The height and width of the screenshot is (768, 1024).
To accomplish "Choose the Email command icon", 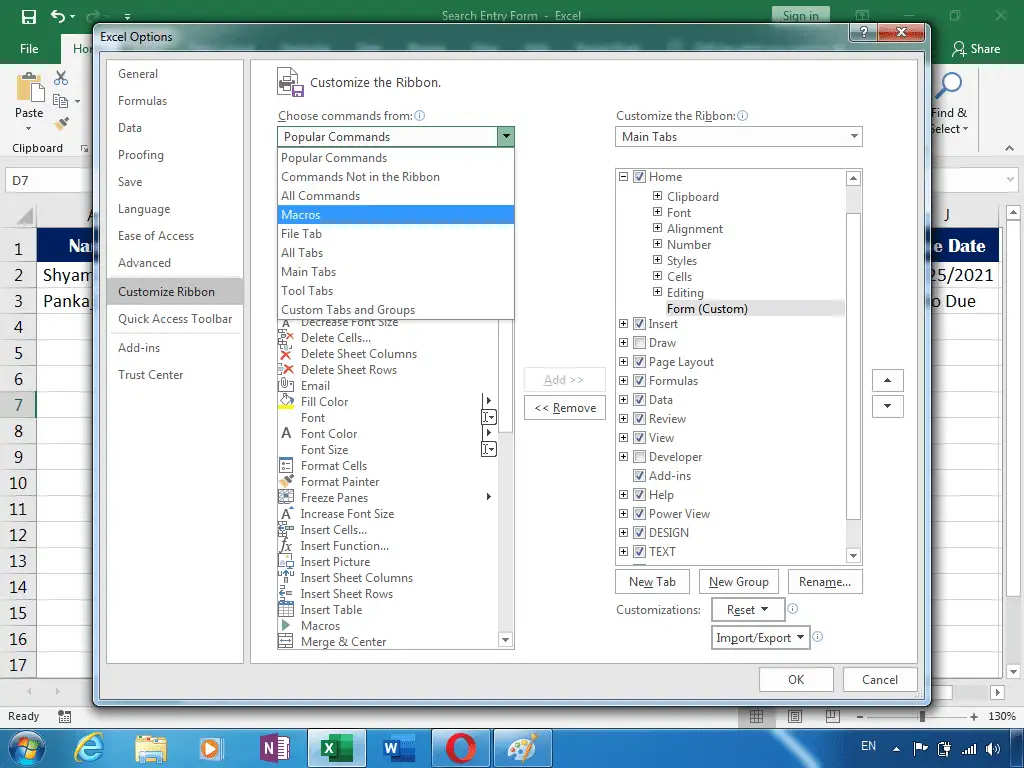I will tap(285, 385).
